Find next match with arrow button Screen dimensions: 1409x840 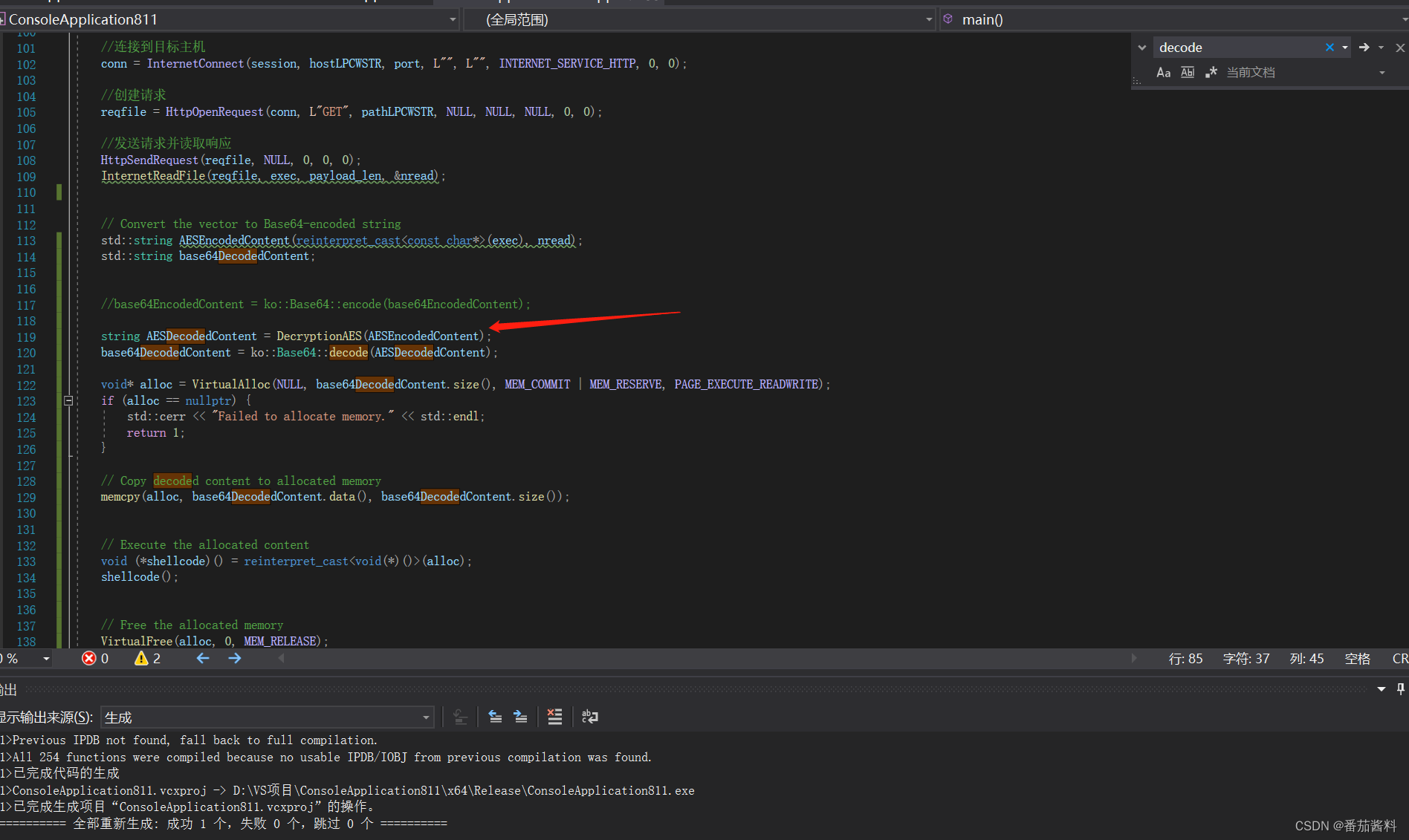coord(1364,48)
